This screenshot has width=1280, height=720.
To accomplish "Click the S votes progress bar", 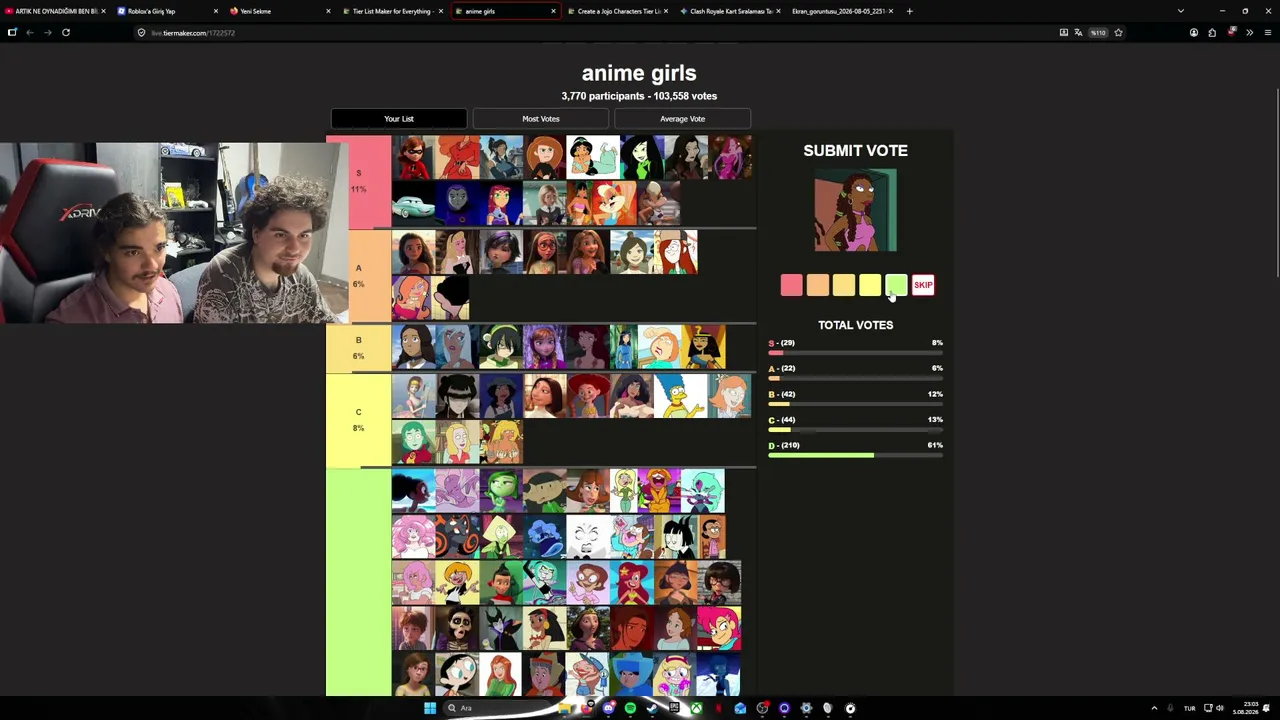I will pyautogui.click(x=856, y=354).
